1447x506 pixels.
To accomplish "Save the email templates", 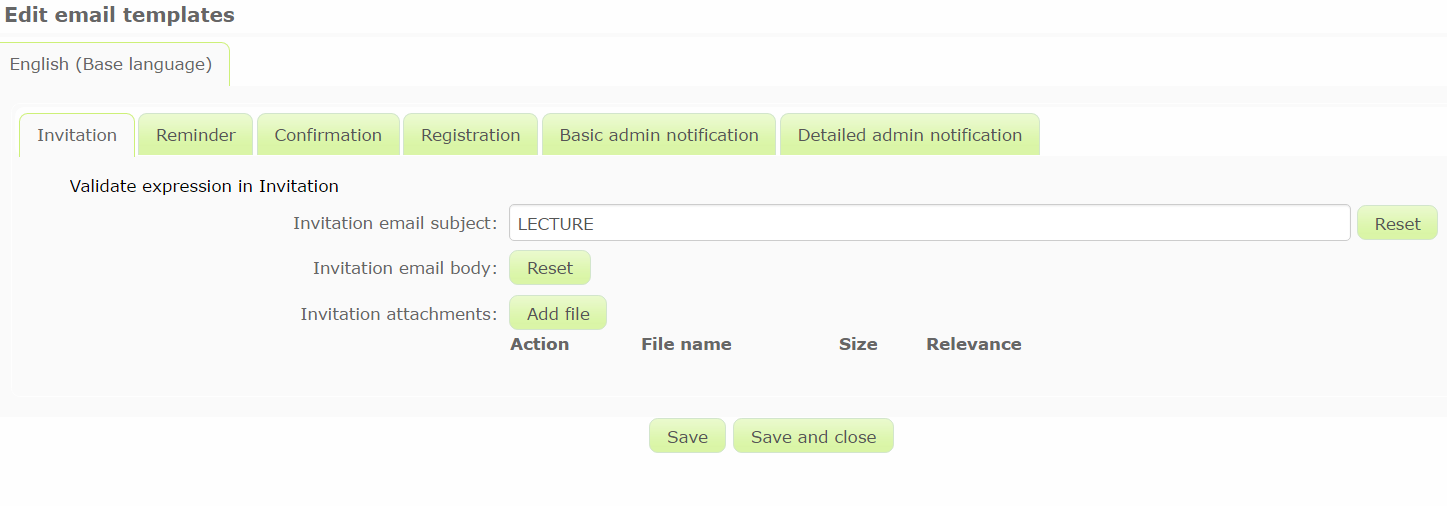I will point(687,436).
